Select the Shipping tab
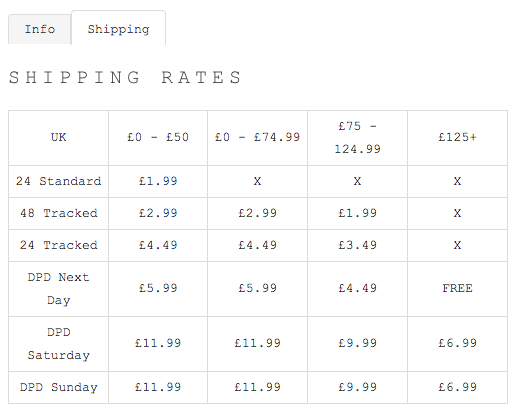The width and height of the screenshot is (519, 417). (118, 29)
